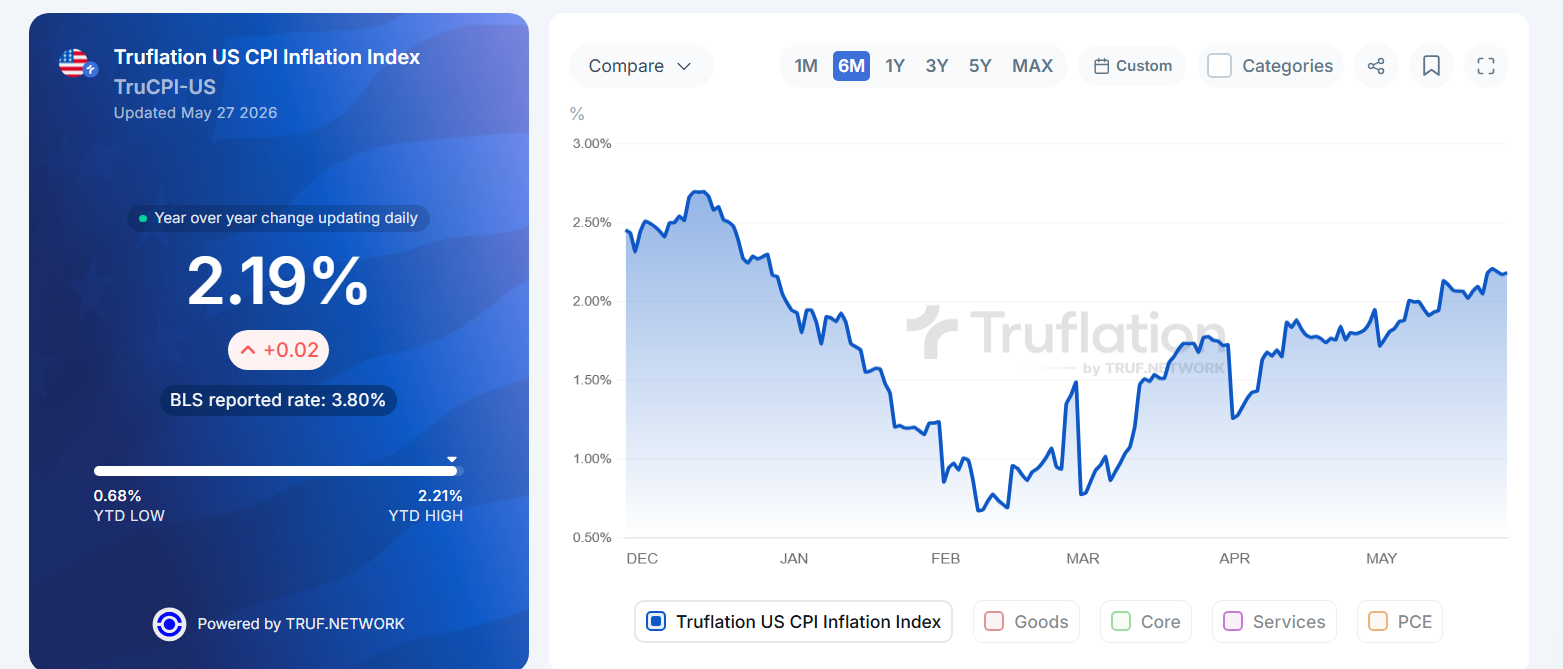Toggle the Truflation US CPI Inflation Index legend

[x=793, y=622]
